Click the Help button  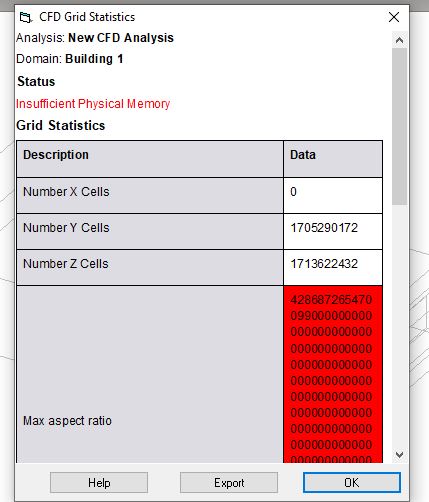99,482
